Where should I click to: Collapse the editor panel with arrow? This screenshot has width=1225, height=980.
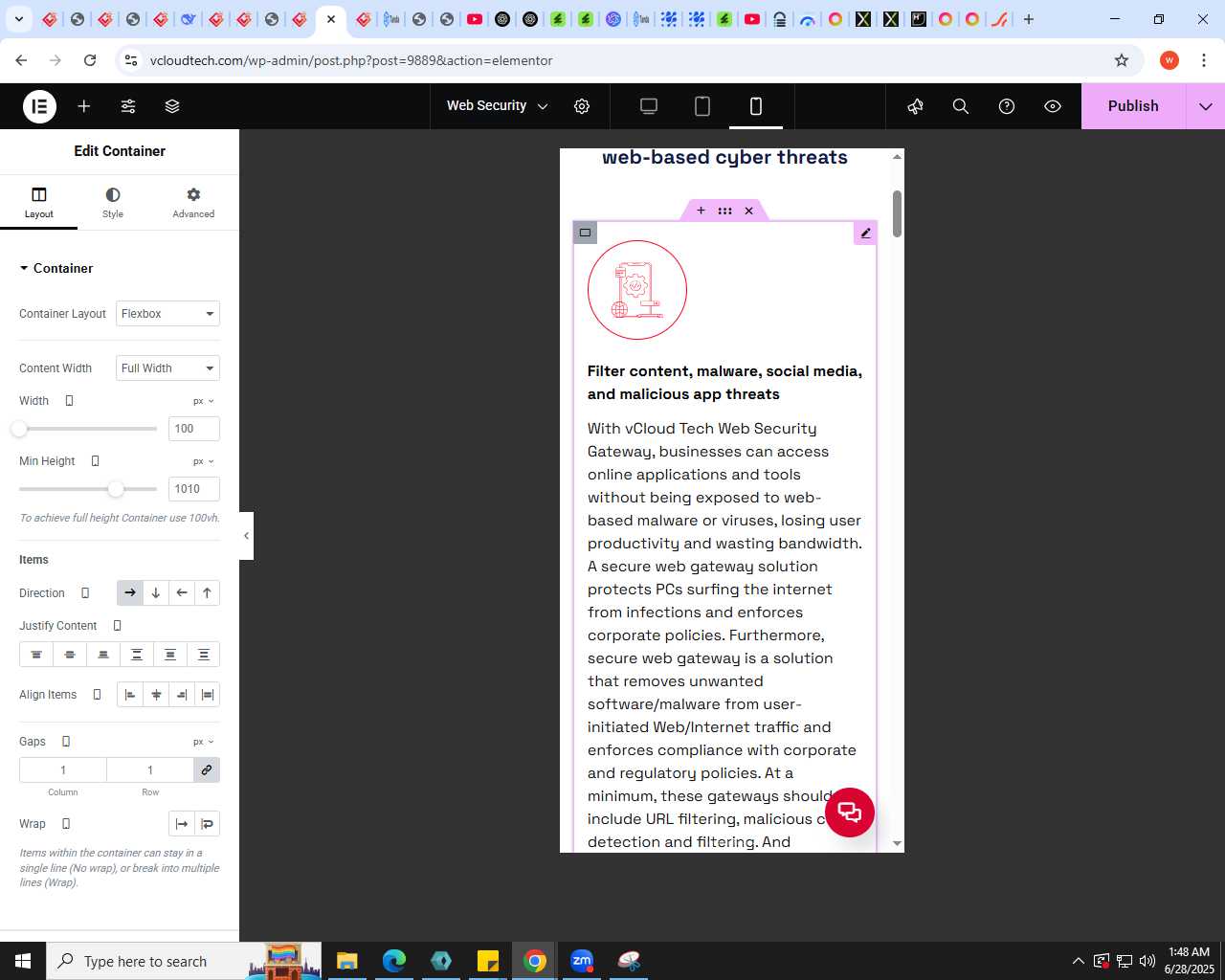246,536
